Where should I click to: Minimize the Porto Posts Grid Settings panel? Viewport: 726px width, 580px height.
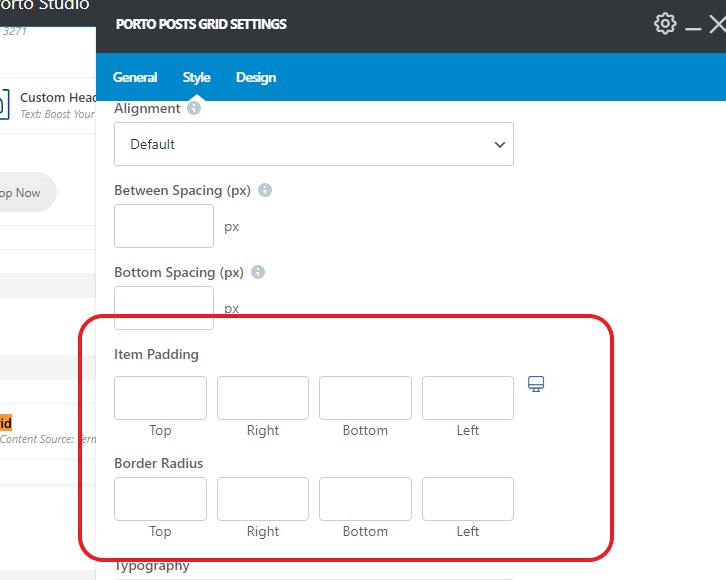[x=693, y=26]
